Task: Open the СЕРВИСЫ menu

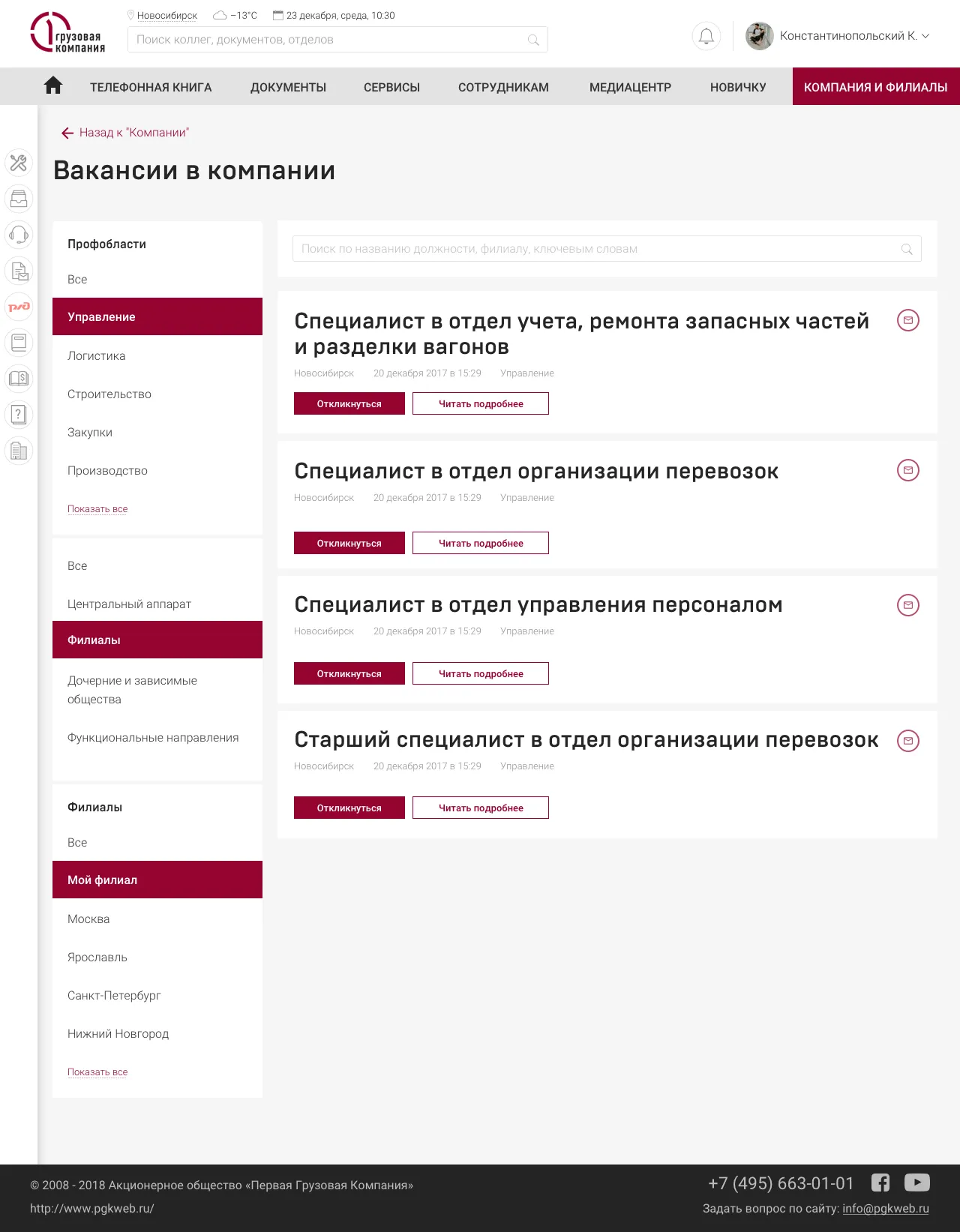Action: pyautogui.click(x=391, y=87)
